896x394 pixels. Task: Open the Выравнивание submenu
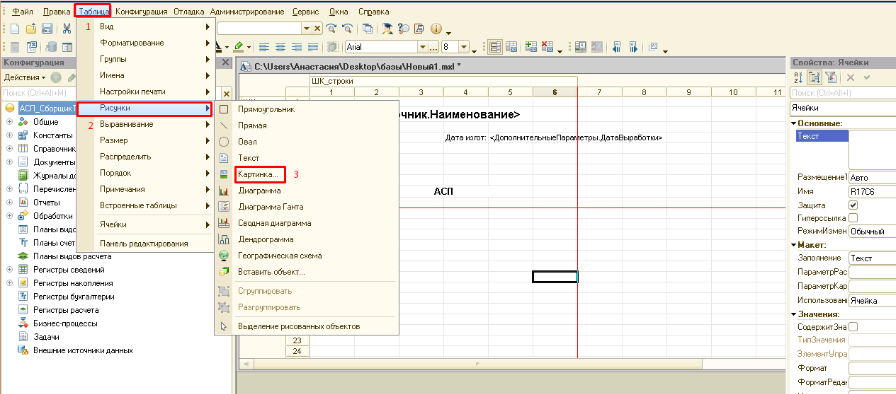coord(146,124)
